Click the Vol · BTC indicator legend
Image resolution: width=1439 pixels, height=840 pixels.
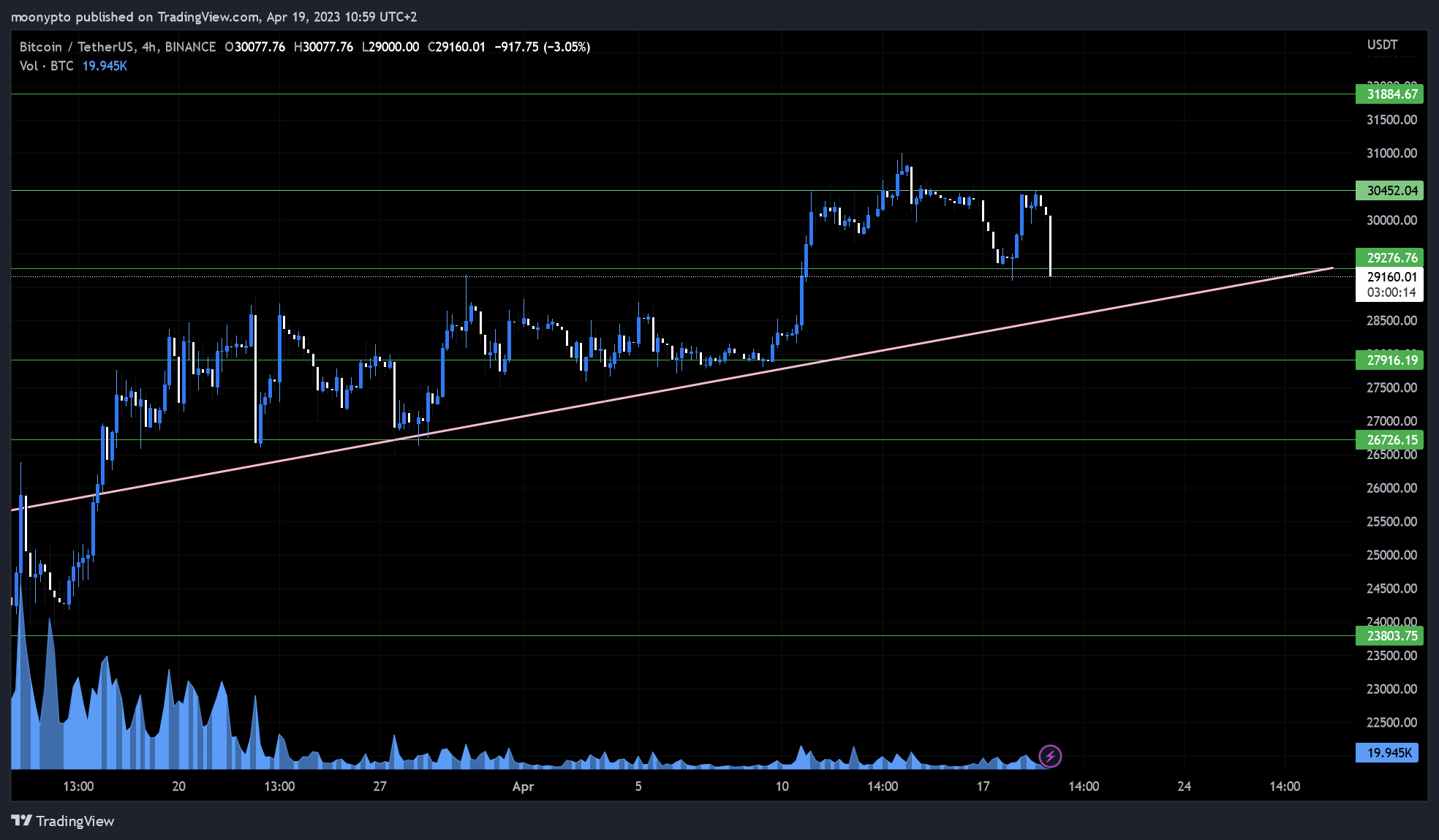click(47, 66)
